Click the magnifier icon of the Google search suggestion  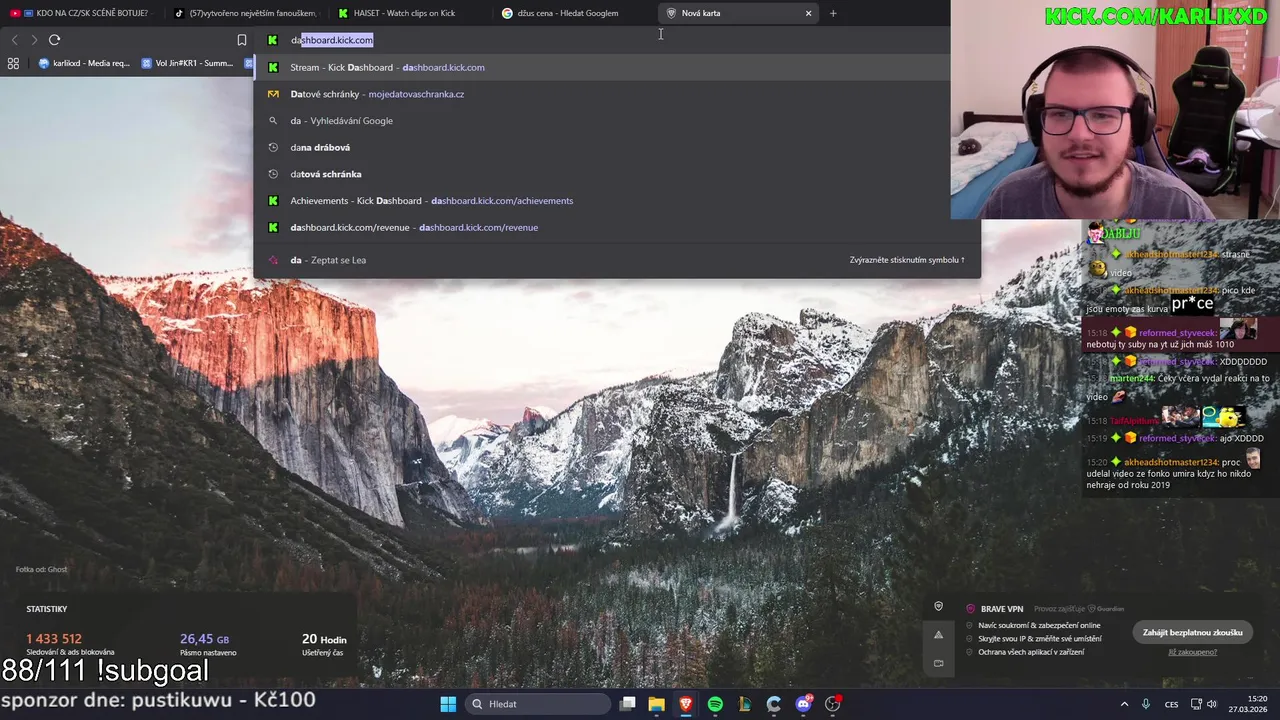click(273, 121)
